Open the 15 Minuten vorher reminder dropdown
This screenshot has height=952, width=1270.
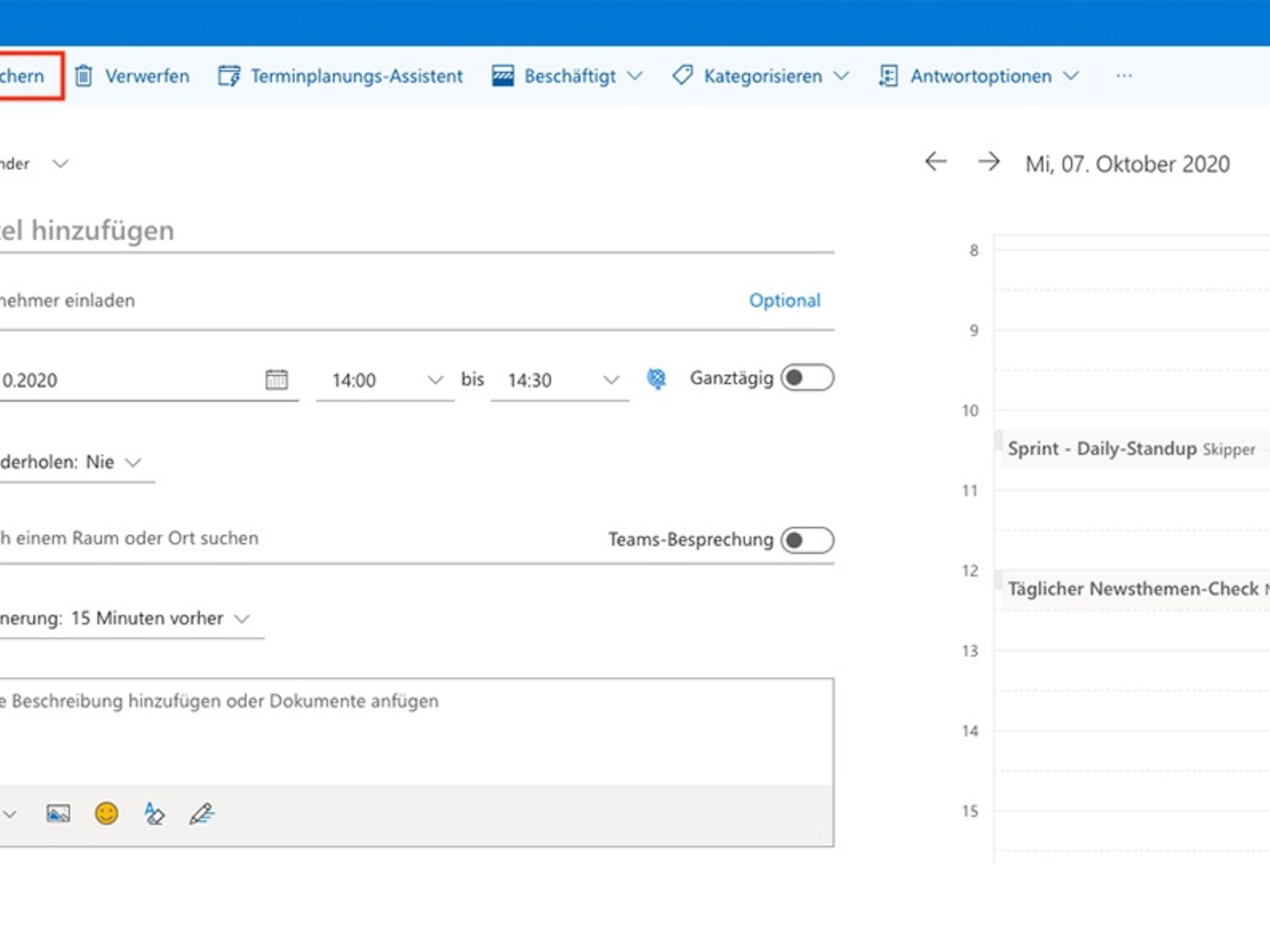(242, 619)
